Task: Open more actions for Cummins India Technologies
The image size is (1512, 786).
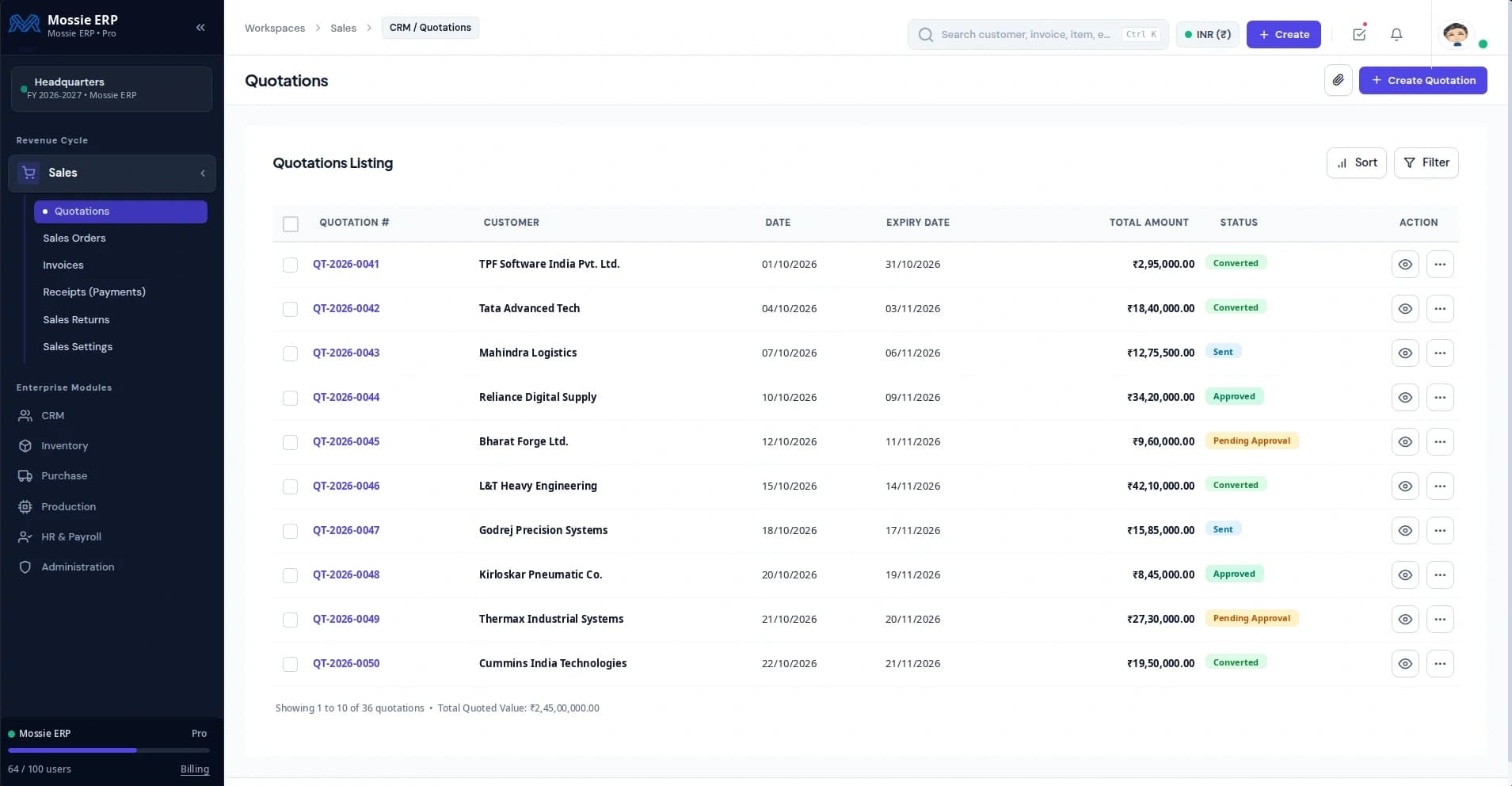Action: click(1440, 663)
